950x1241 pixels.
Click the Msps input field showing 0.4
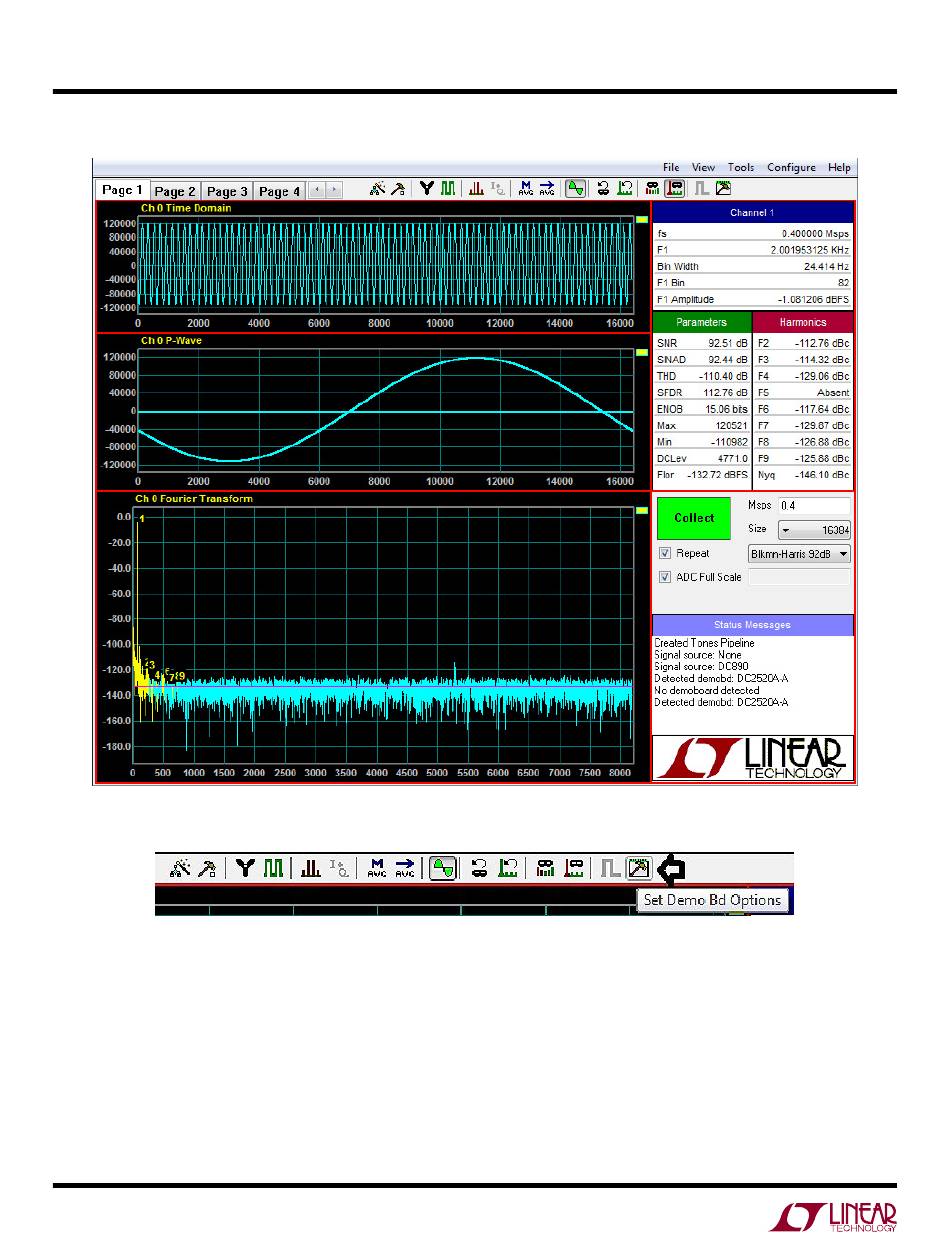pyautogui.click(x=814, y=506)
